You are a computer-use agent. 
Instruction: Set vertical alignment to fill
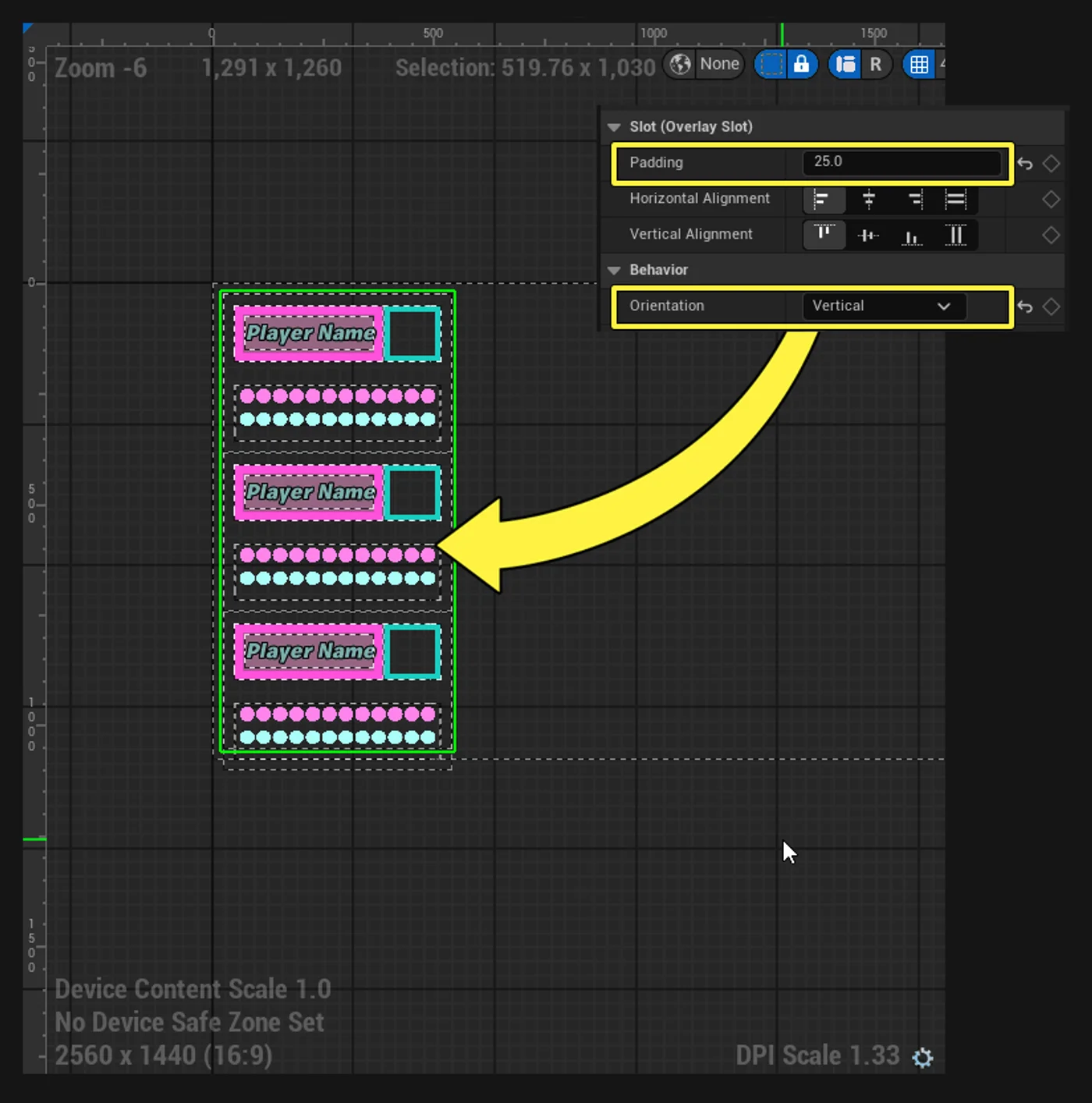(x=956, y=235)
